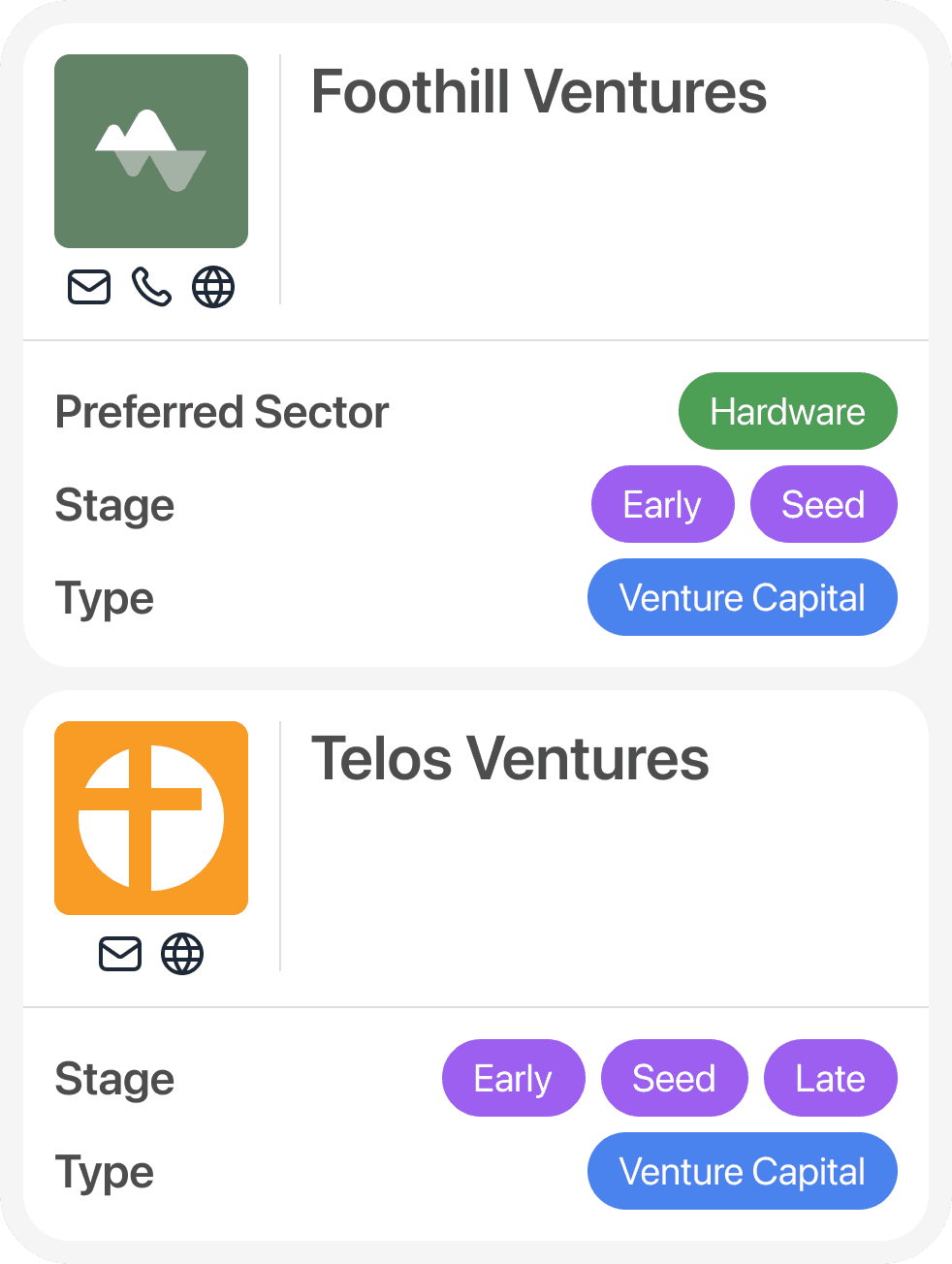952x1264 pixels.
Task: Click Foothill Ventures email icon
Action: pyautogui.click(x=89, y=287)
